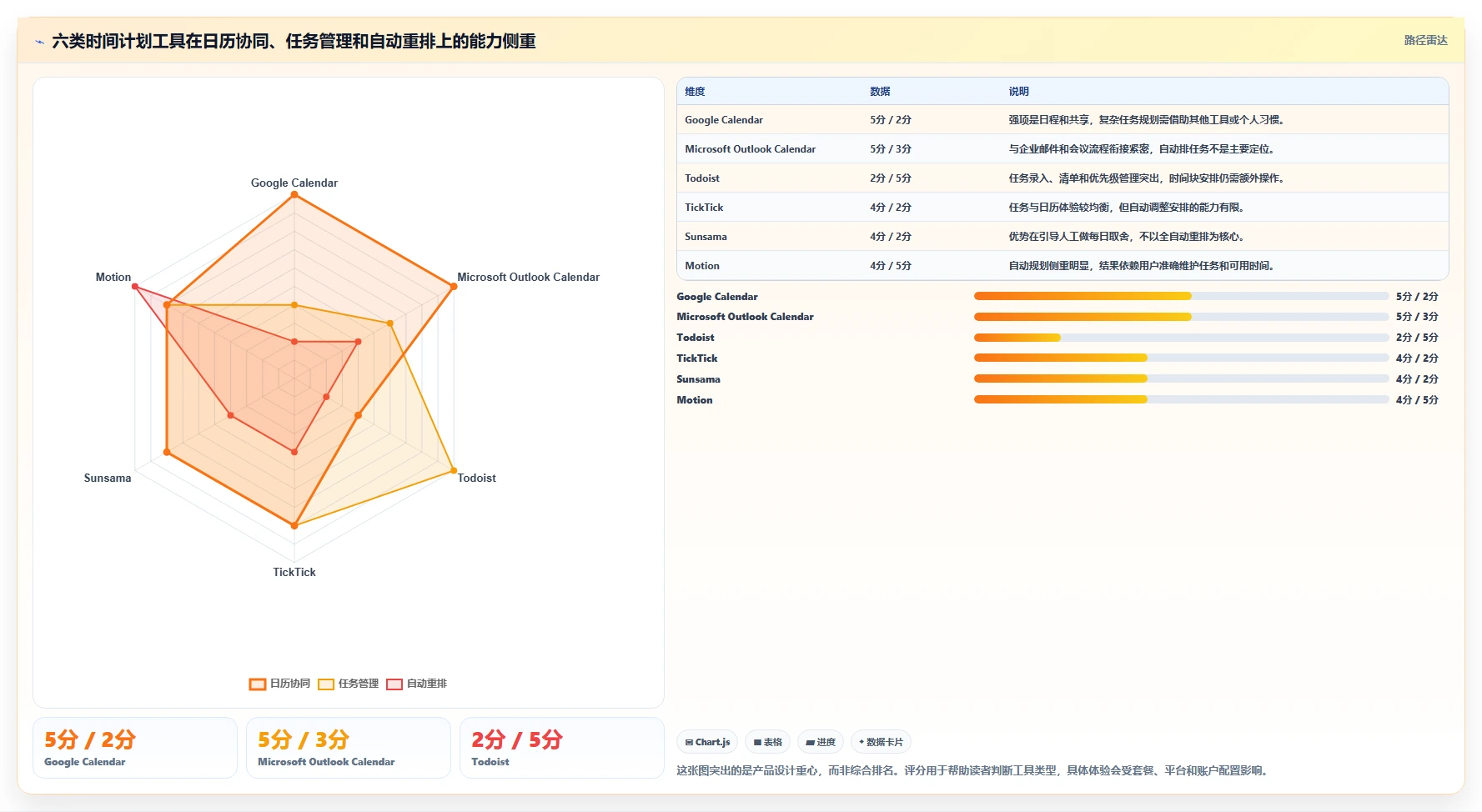
Task: Click the Sunsama axis label on radar chart
Action: click(x=108, y=478)
